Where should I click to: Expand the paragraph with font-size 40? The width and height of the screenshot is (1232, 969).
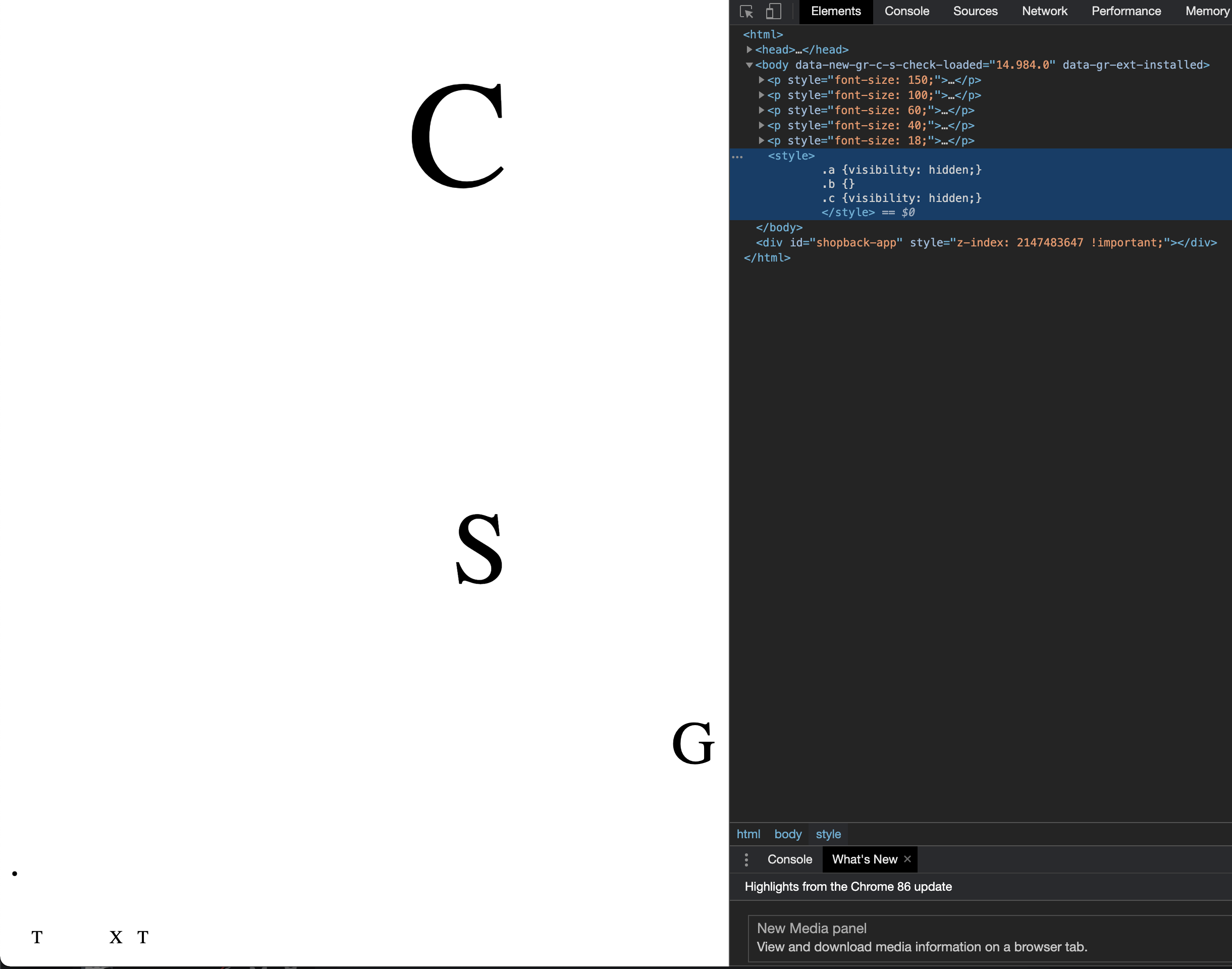coord(762,125)
